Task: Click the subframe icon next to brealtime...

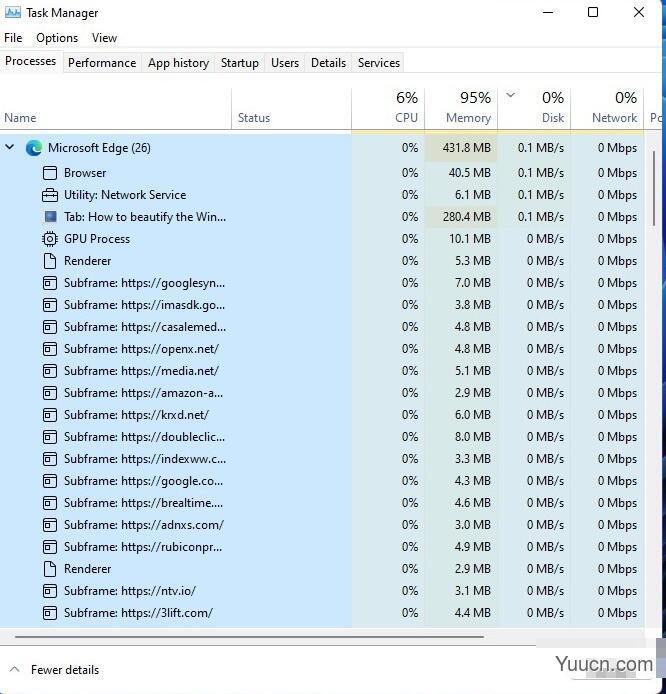Action: click(x=50, y=503)
